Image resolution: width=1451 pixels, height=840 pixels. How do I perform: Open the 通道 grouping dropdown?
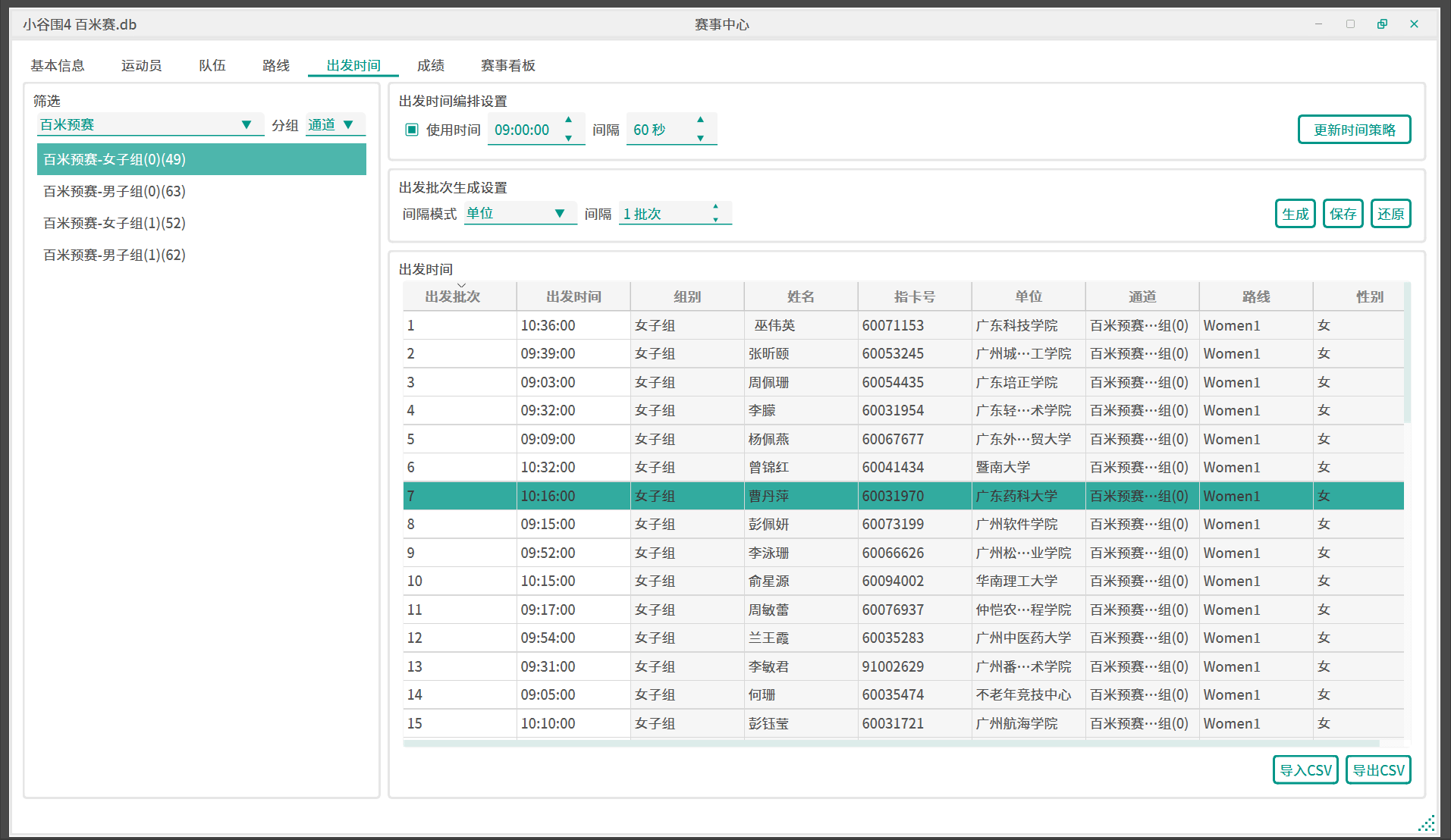point(335,125)
